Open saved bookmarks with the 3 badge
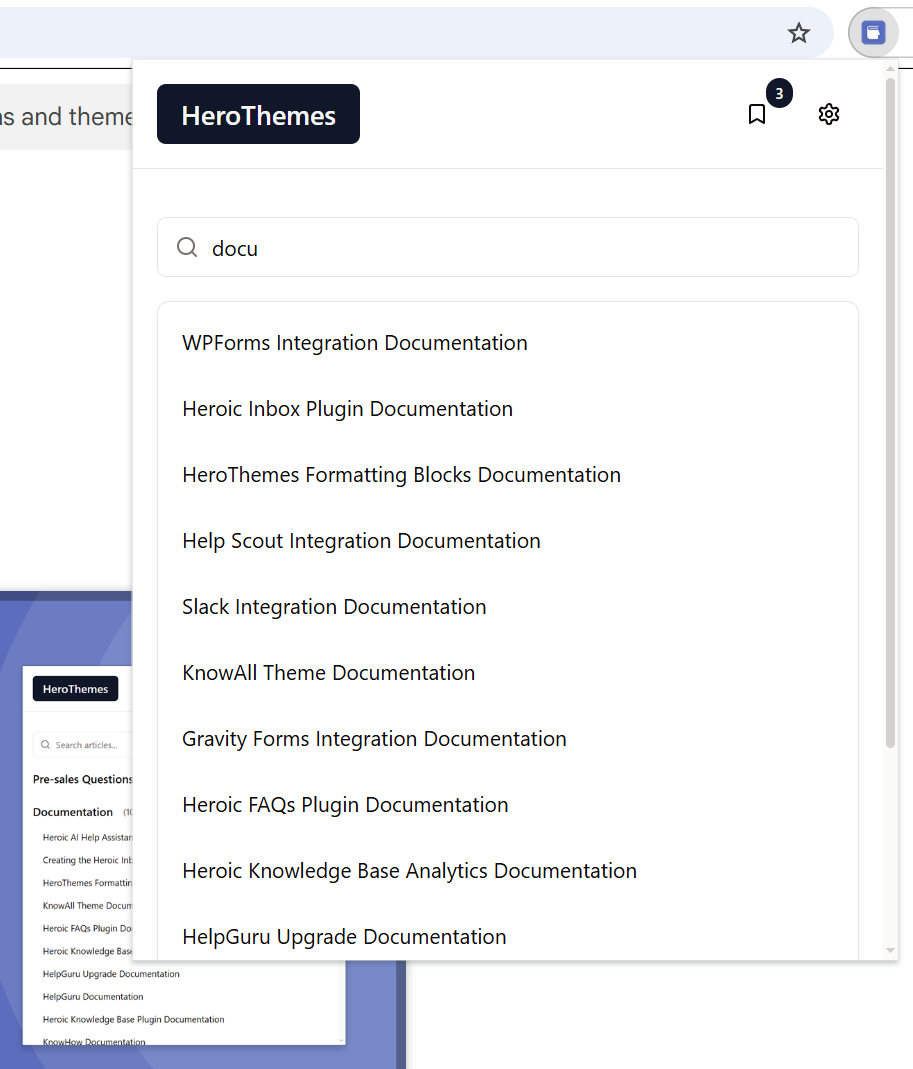This screenshot has width=913, height=1069. (x=757, y=114)
